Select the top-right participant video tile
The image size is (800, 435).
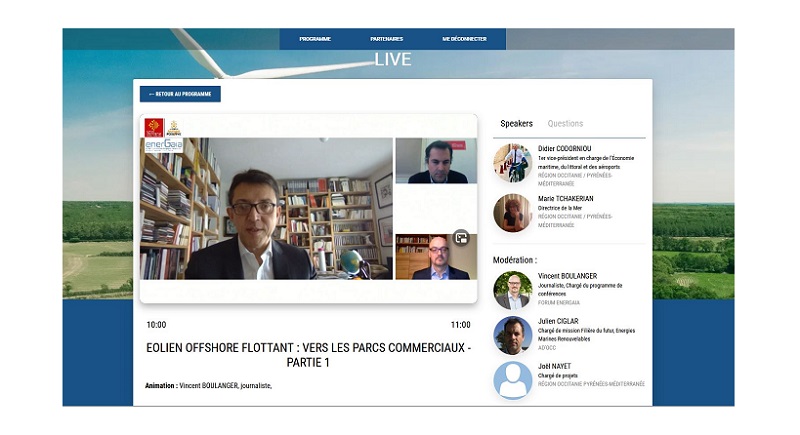[436, 161]
